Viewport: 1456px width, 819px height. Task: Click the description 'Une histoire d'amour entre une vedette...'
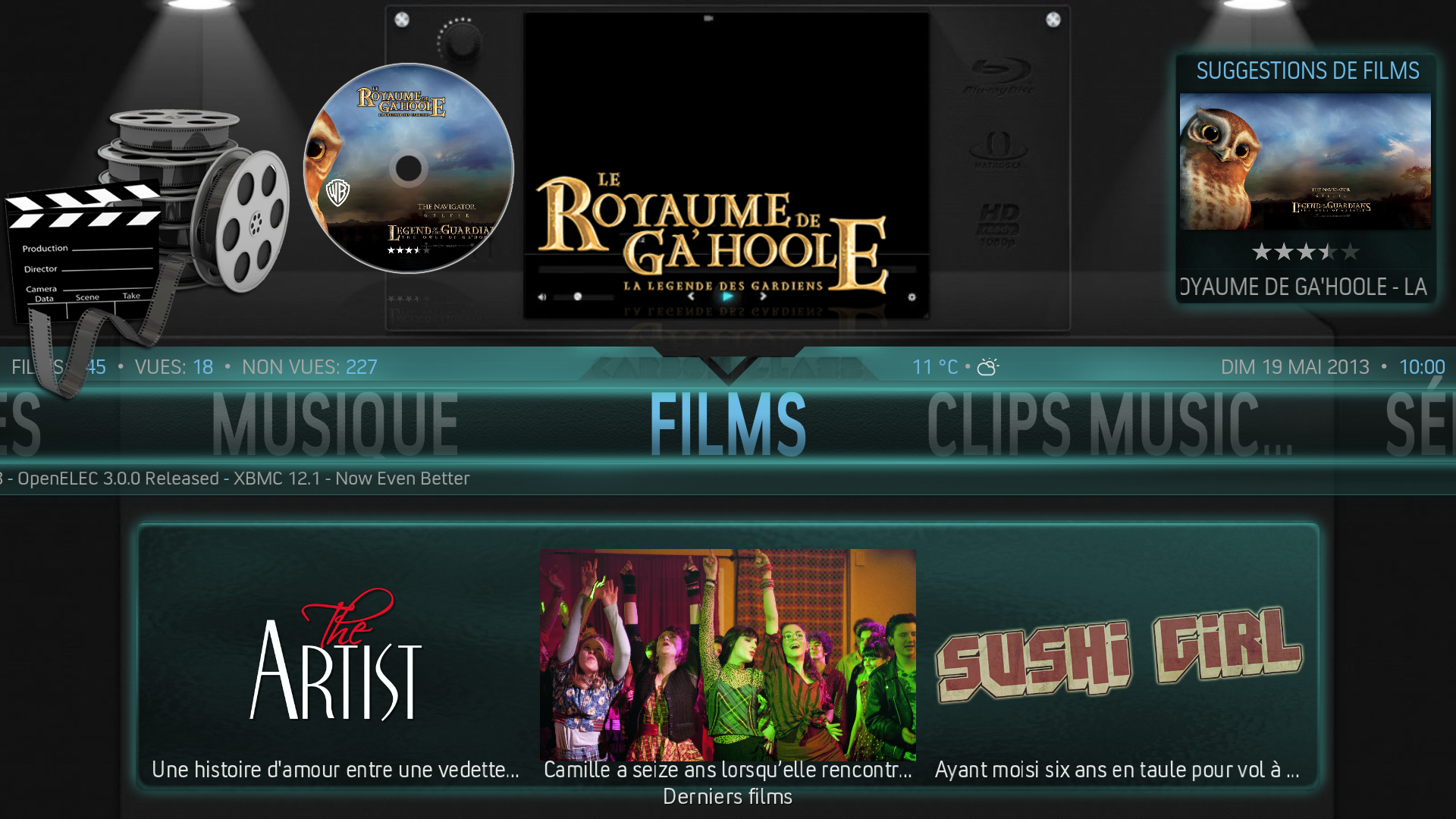[335, 770]
